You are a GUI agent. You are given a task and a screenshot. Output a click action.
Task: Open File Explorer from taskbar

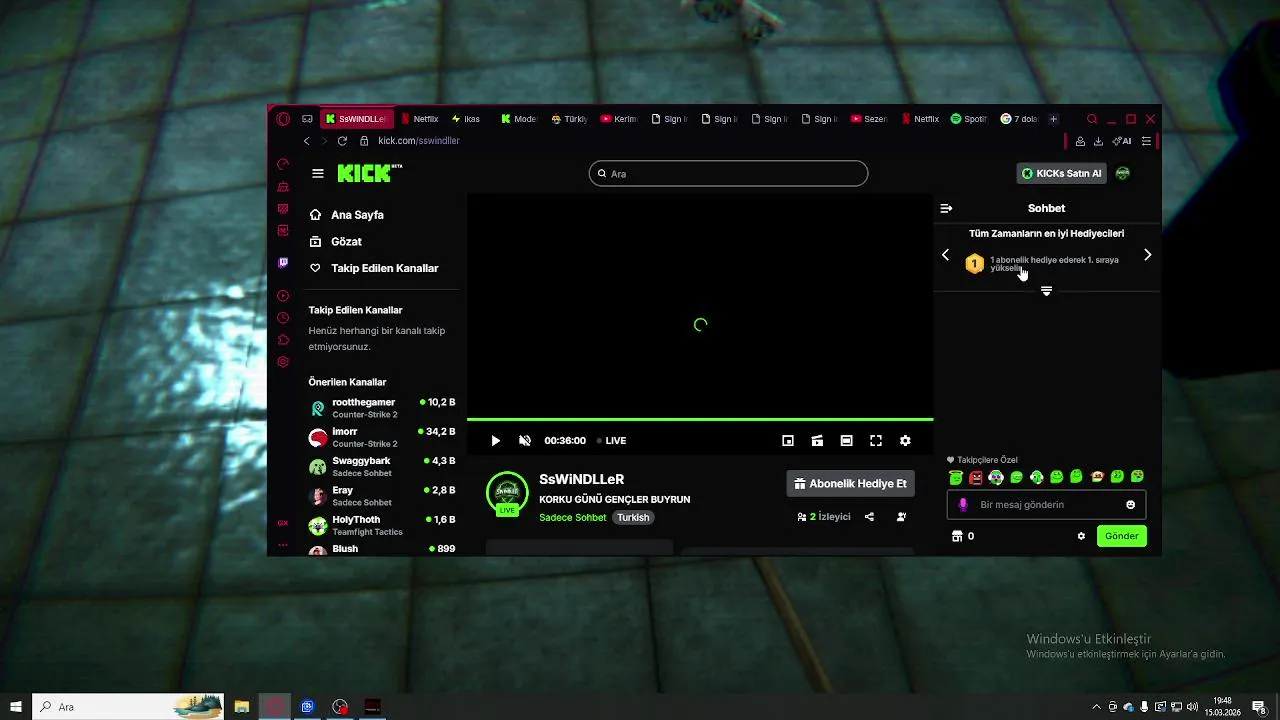click(241, 707)
